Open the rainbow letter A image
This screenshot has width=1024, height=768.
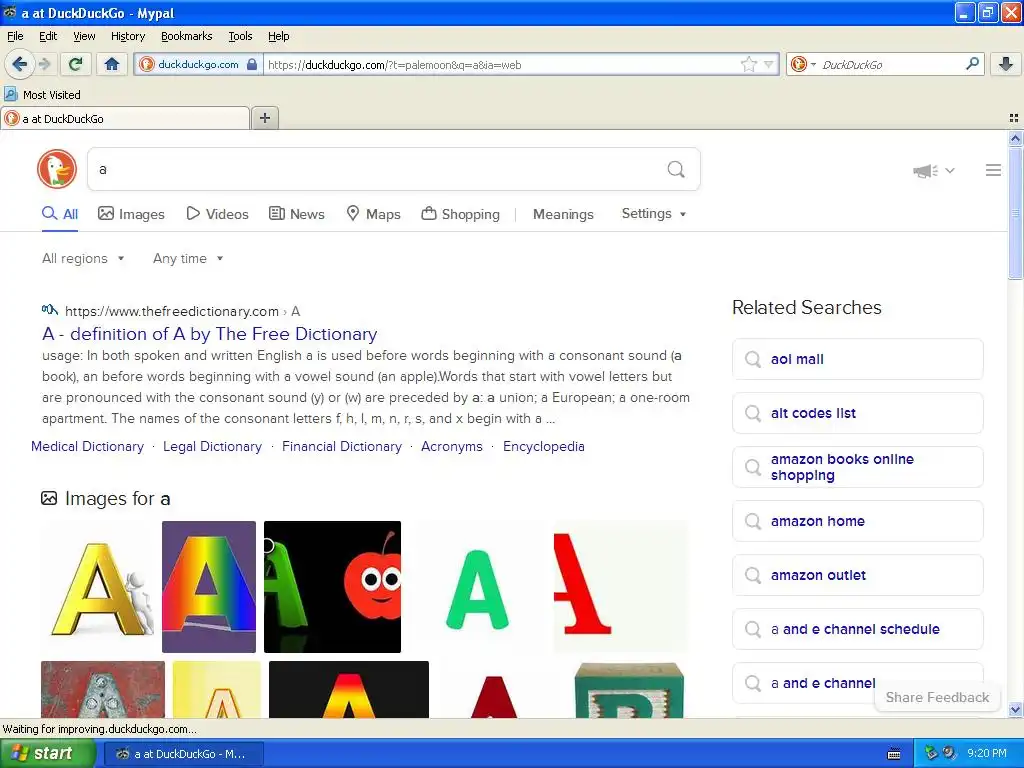tap(208, 586)
